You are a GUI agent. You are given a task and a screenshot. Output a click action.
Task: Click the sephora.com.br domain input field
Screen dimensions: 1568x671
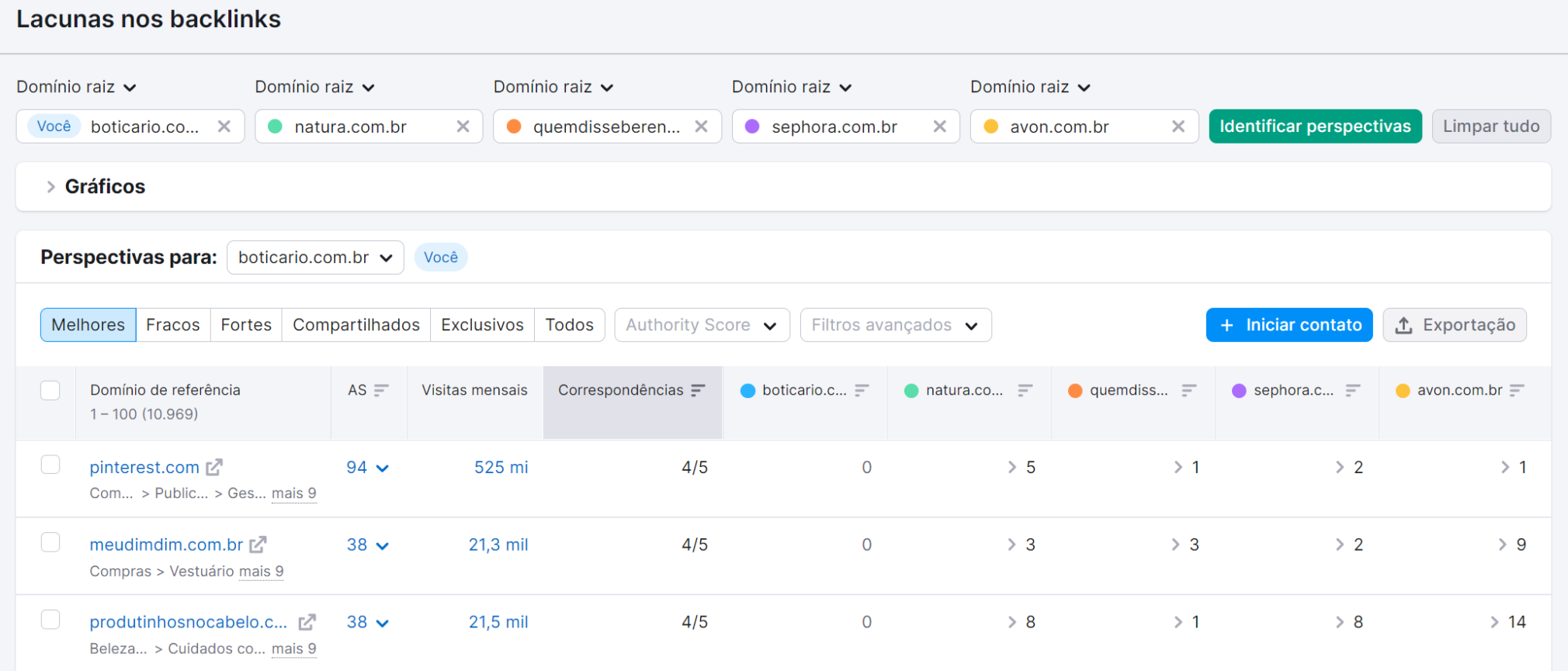[x=845, y=126]
